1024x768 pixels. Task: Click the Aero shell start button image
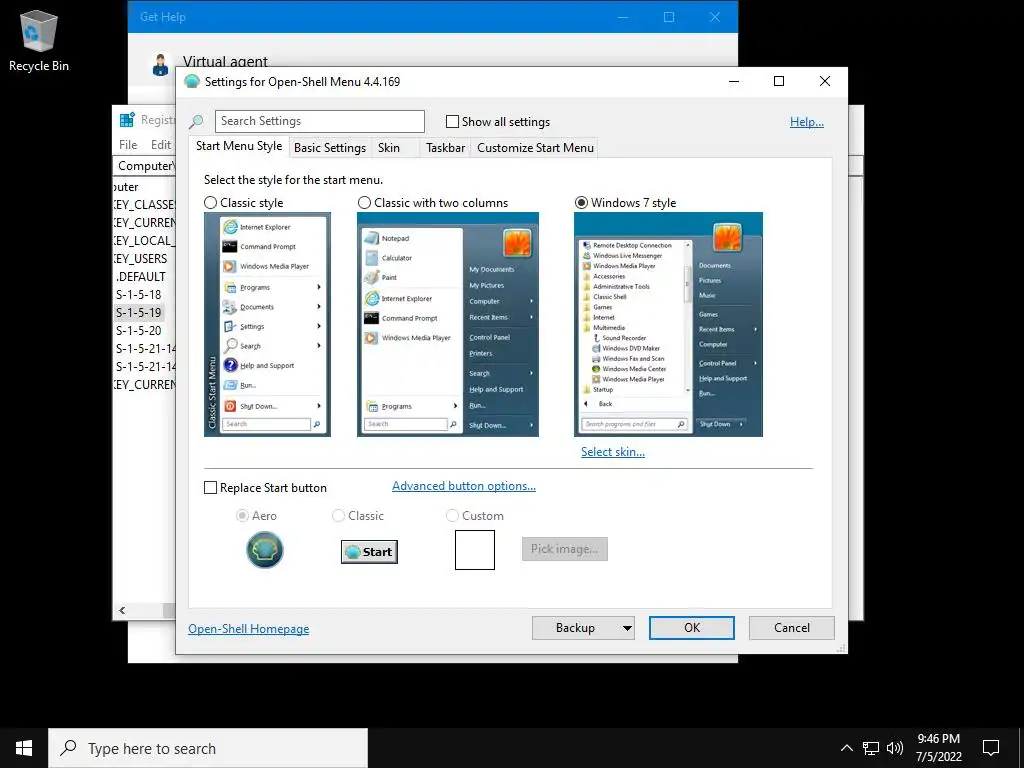[x=264, y=550]
